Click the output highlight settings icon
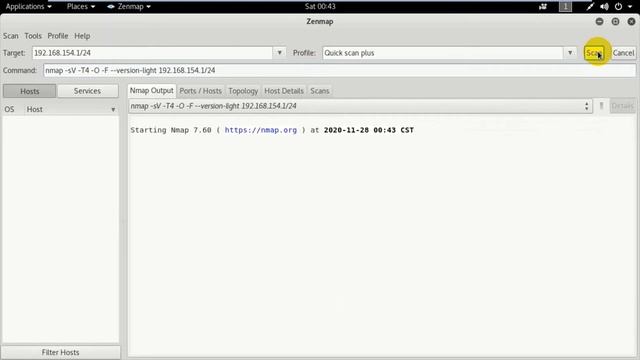 pyautogui.click(x=601, y=106)
